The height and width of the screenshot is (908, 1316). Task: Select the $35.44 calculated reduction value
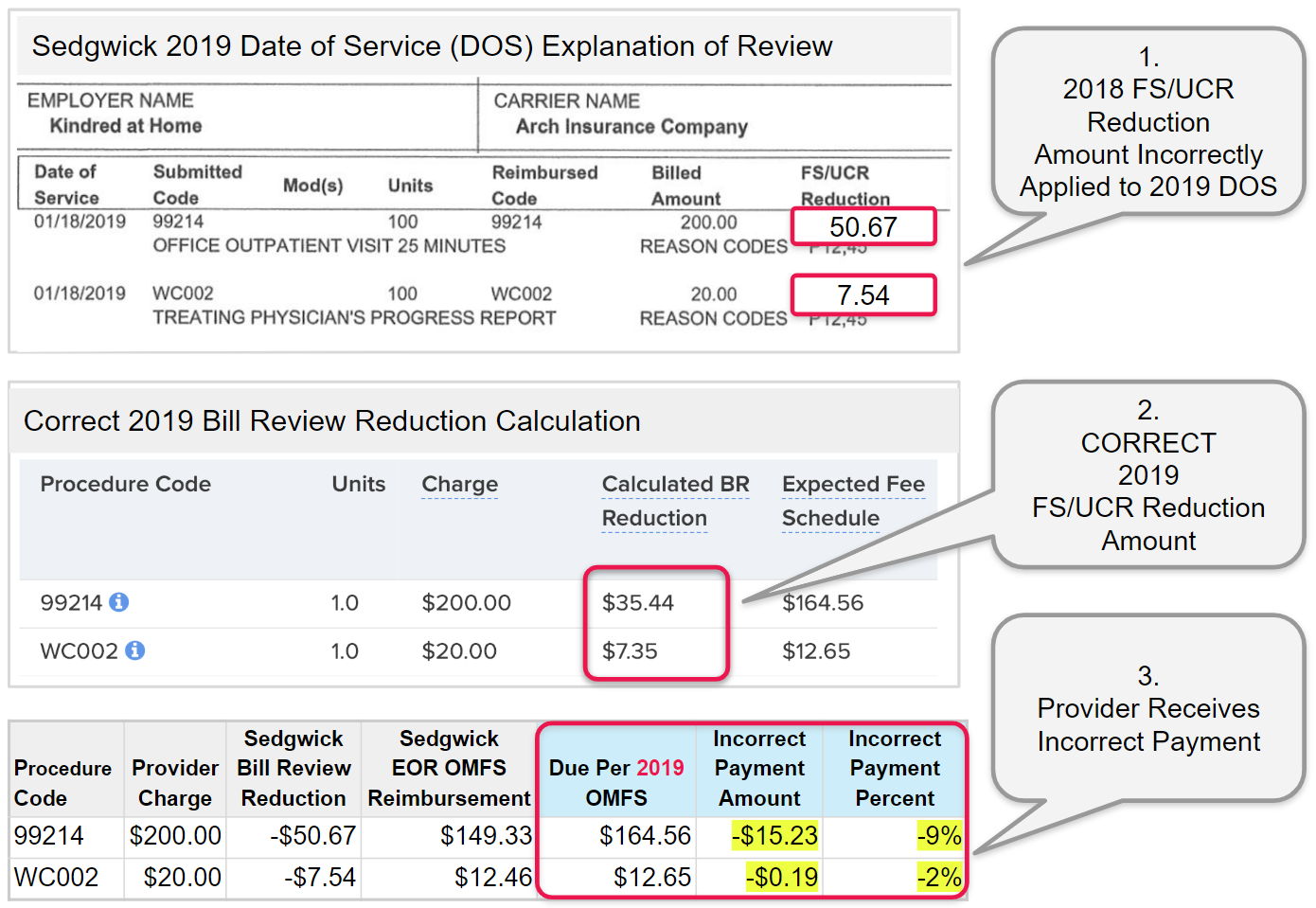[637, 603]
